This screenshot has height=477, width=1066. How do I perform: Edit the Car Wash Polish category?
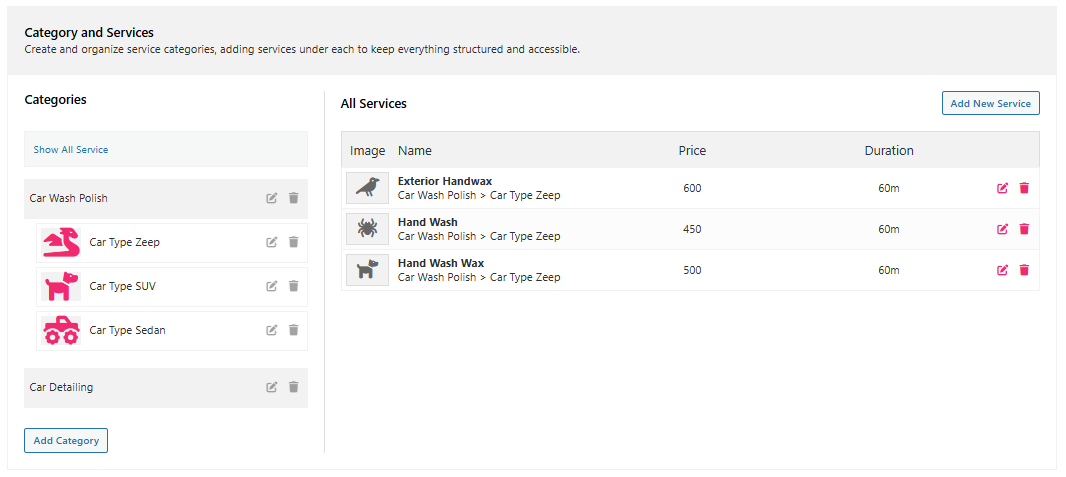[x=272, y=198]
